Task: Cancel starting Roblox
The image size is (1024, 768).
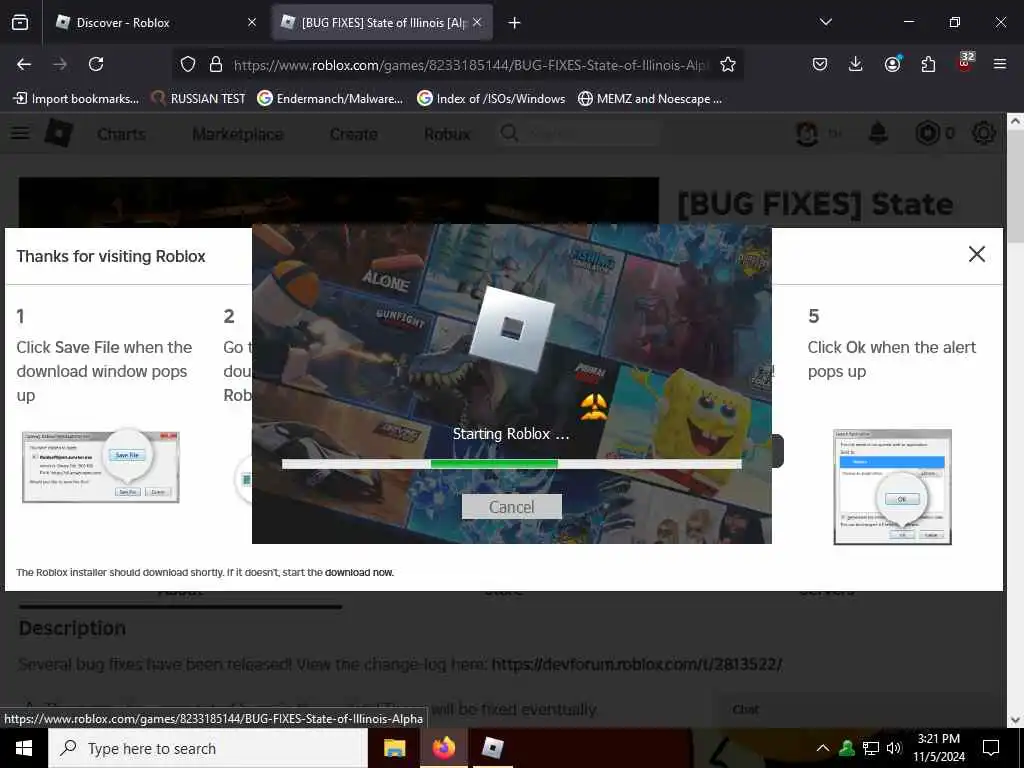Action: pyautogui.click(x=511, y=507)
